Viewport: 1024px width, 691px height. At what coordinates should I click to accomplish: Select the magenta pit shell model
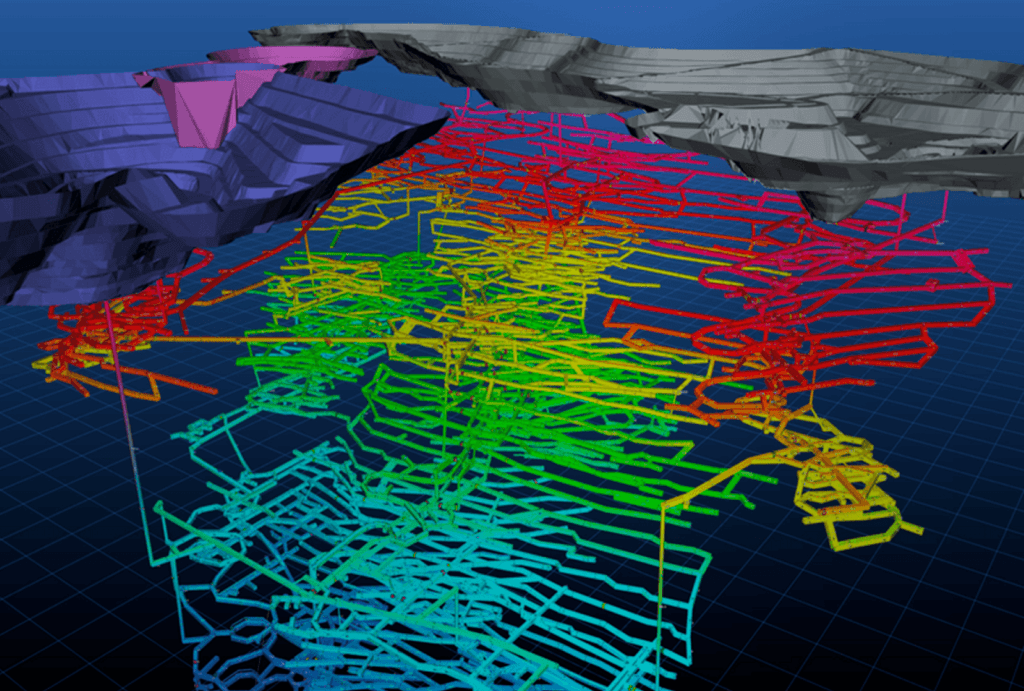206,114
